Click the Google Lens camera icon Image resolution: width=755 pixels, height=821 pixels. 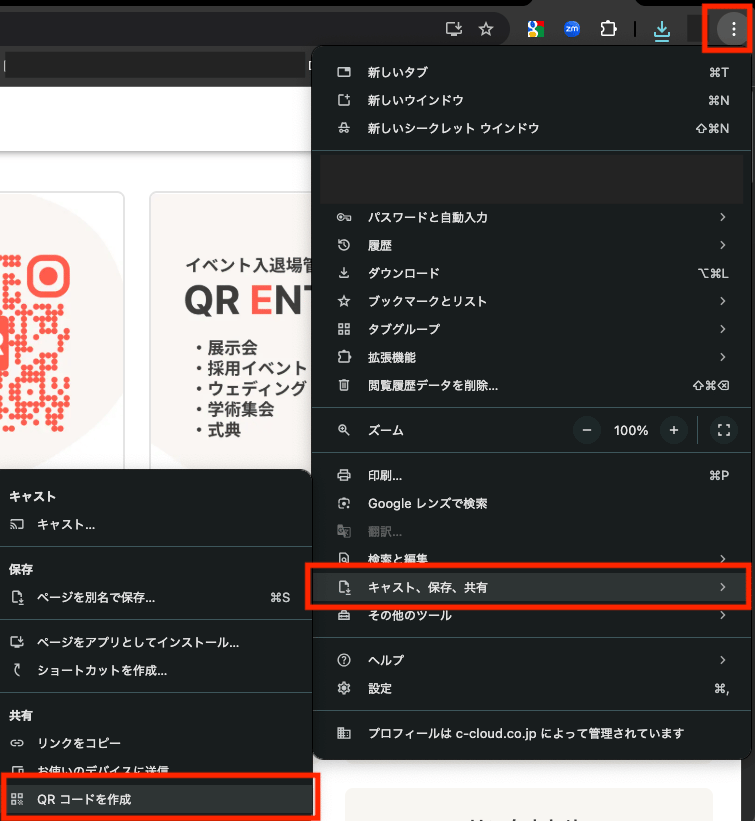344,504
